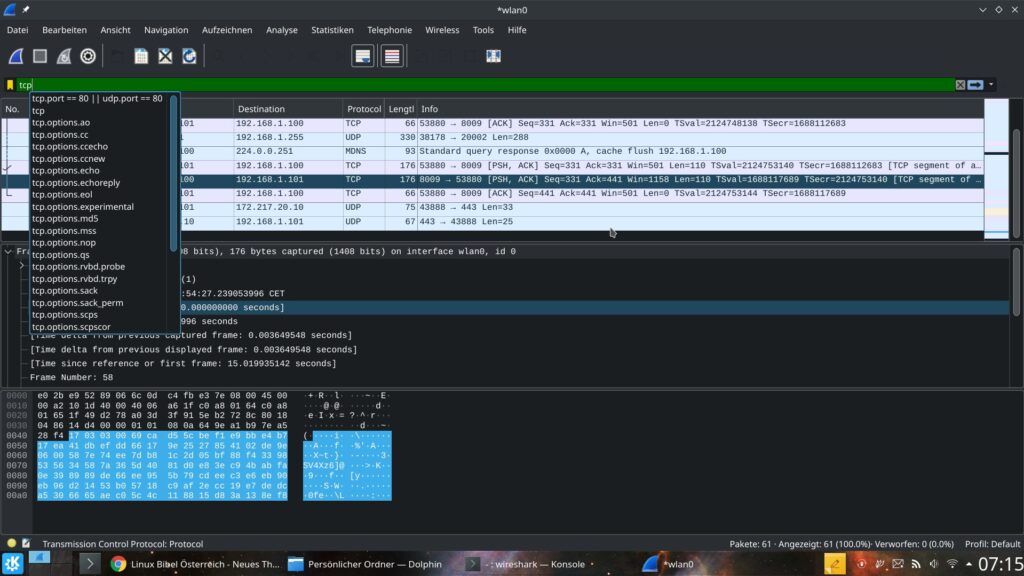Select the 'Frame Number: 58' detail line

click(x=71, y=377)
